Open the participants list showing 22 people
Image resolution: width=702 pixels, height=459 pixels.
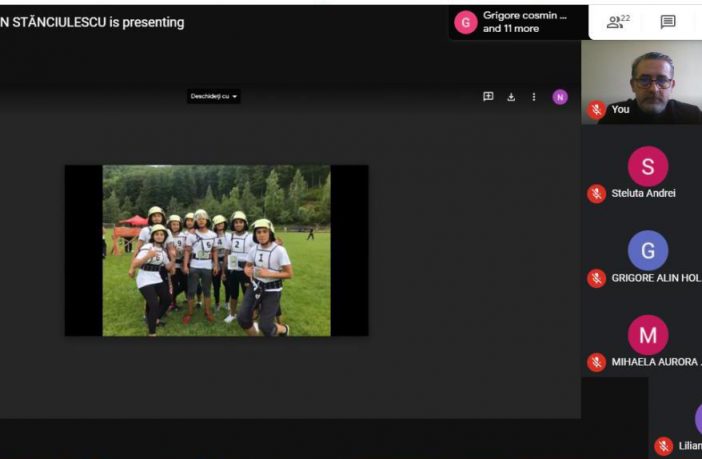coord(618,21)
